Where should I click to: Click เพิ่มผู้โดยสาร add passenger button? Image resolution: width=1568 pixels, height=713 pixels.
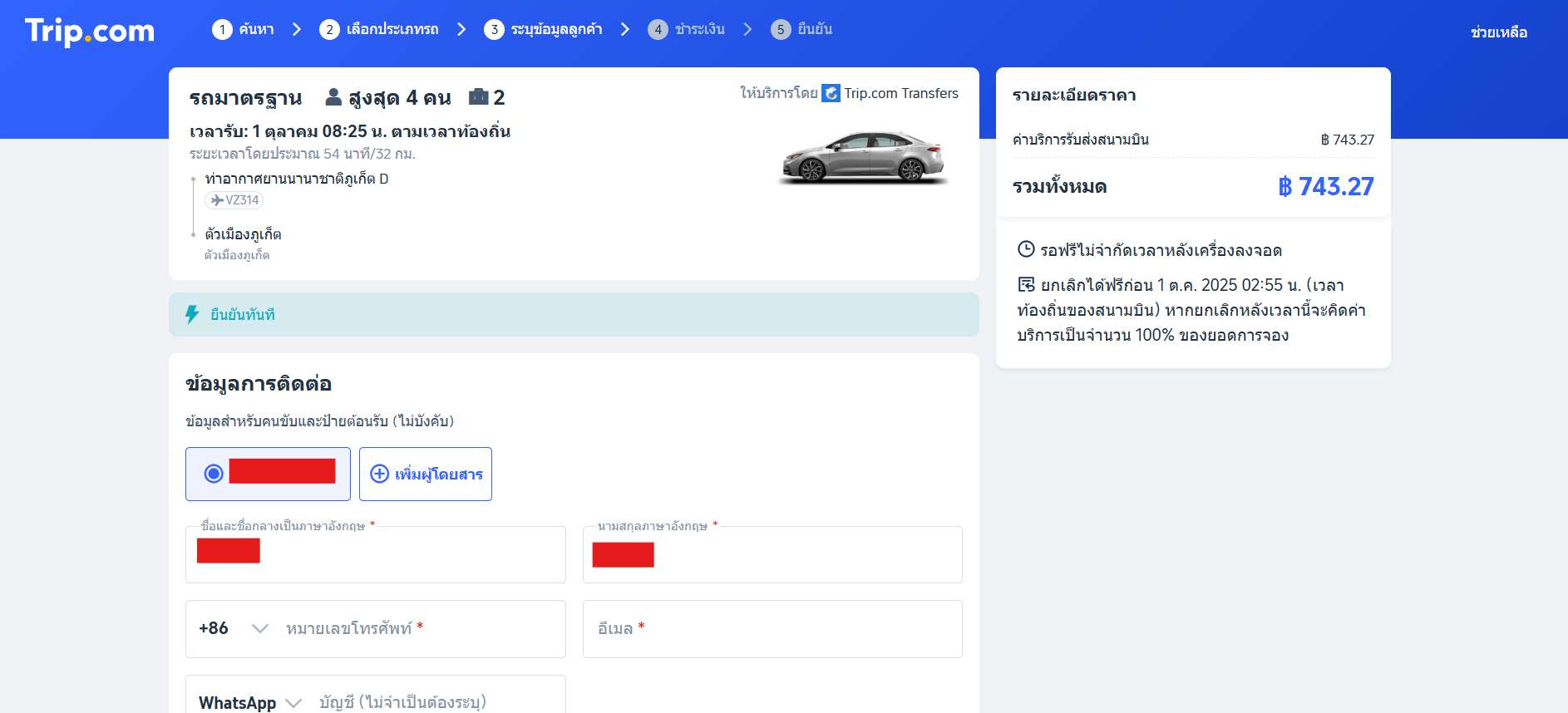426,474
